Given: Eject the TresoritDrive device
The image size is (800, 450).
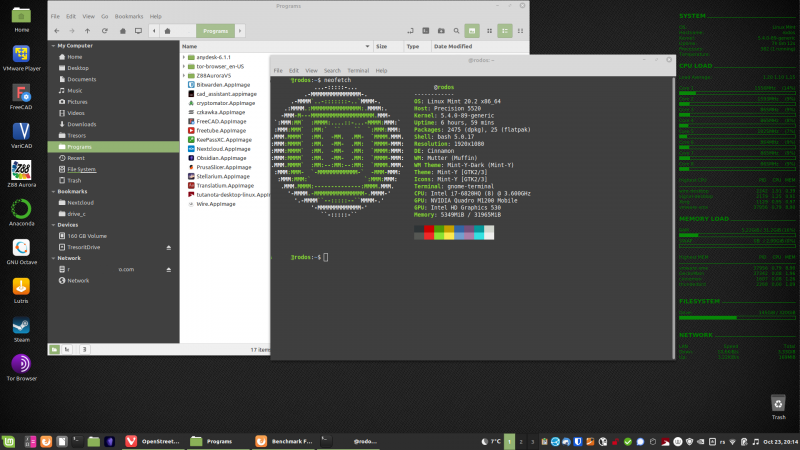Looking at the screenshot, I should click(168, 247).
